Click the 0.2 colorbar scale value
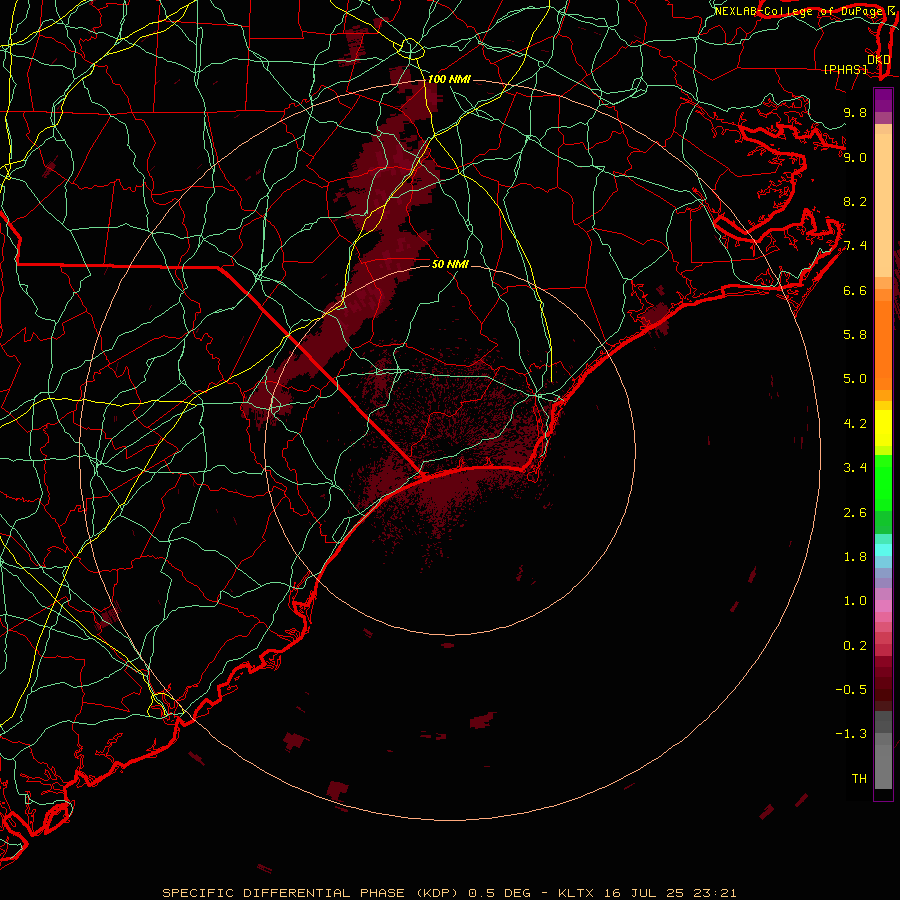Viewport: 900px width, 900px height. click(x=855, y=645)
